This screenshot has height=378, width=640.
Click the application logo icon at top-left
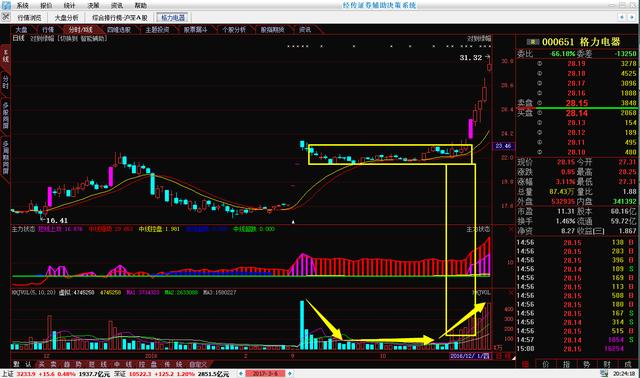(6, 5)
